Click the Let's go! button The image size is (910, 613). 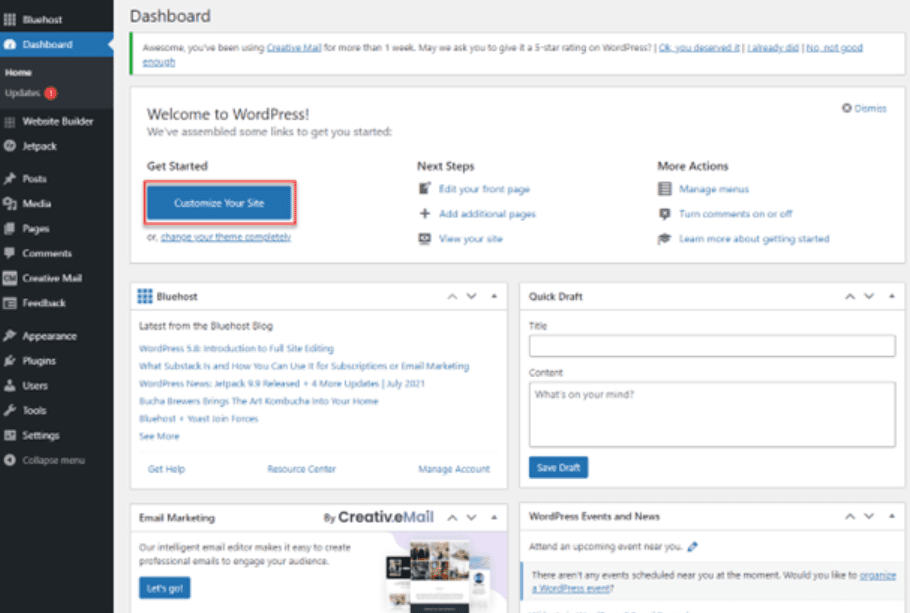pos(164,588)
